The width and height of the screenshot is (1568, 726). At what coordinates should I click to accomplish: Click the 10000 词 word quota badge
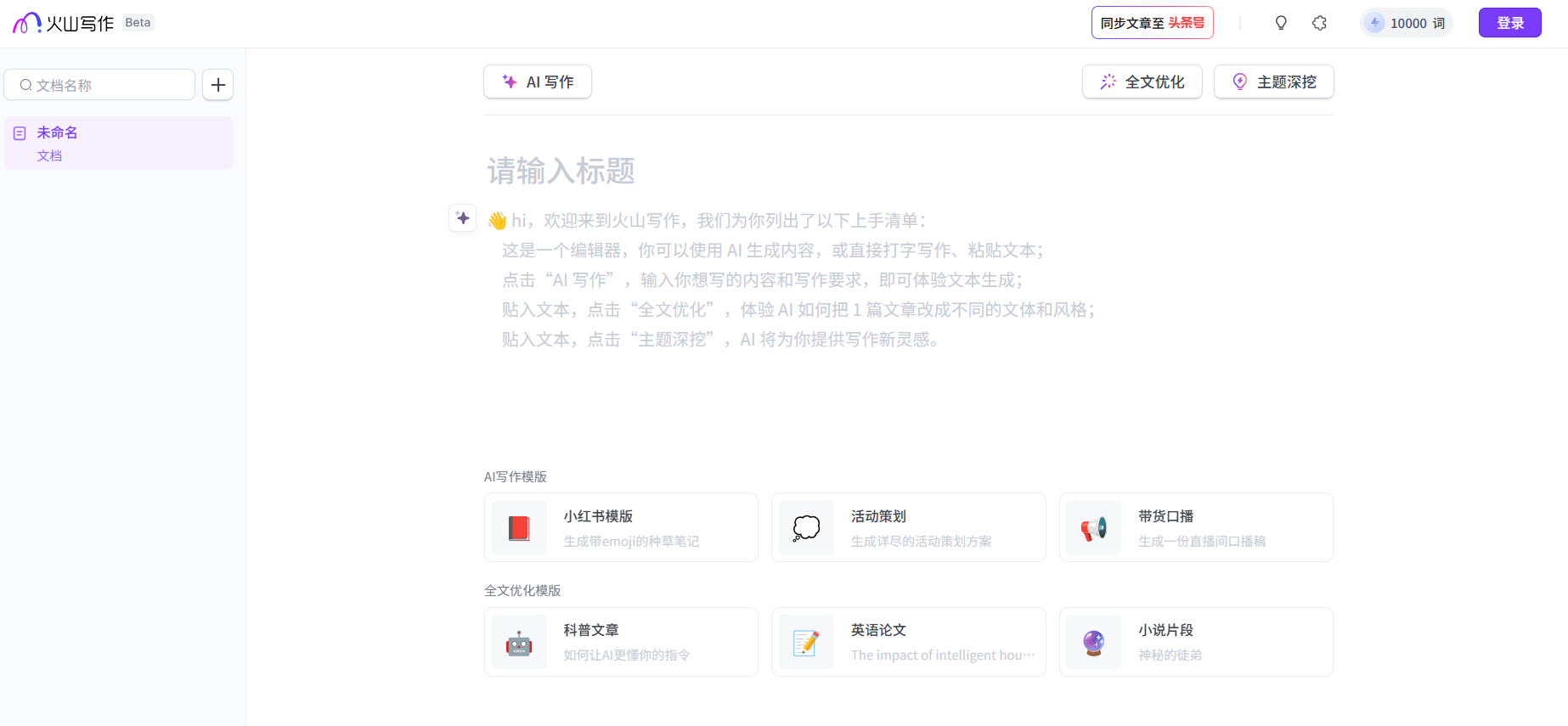click(1407, 23)
